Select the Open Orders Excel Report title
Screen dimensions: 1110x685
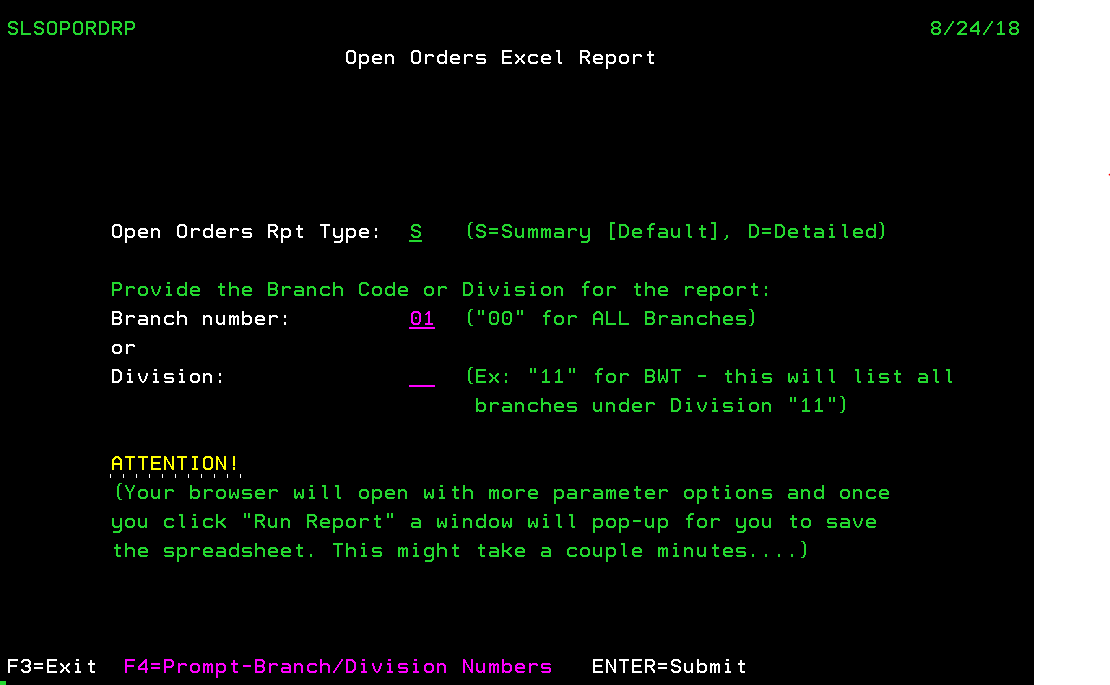point(500,58)
